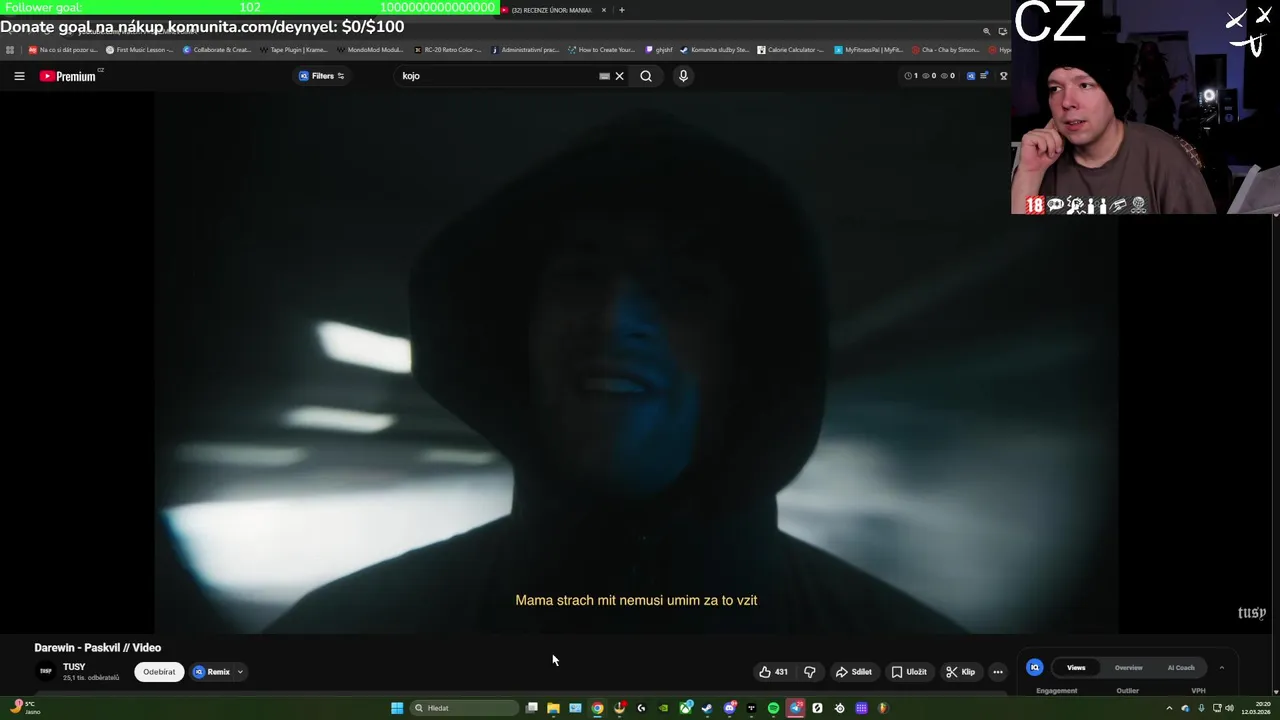
Task: Open File Explorer from the taskbar
Action: [x=553, y=708]
